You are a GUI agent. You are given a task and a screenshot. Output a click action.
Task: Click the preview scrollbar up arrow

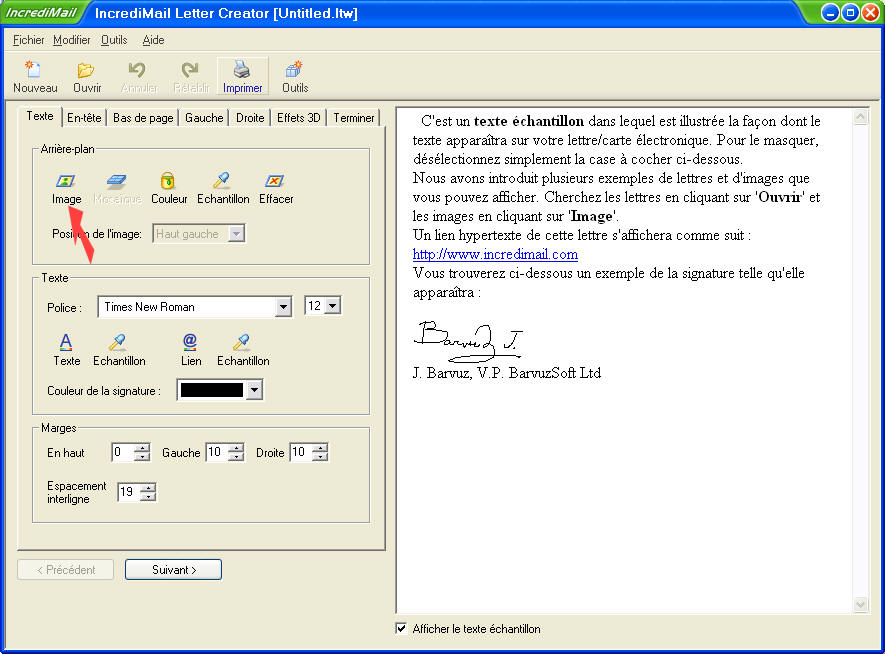861,117
